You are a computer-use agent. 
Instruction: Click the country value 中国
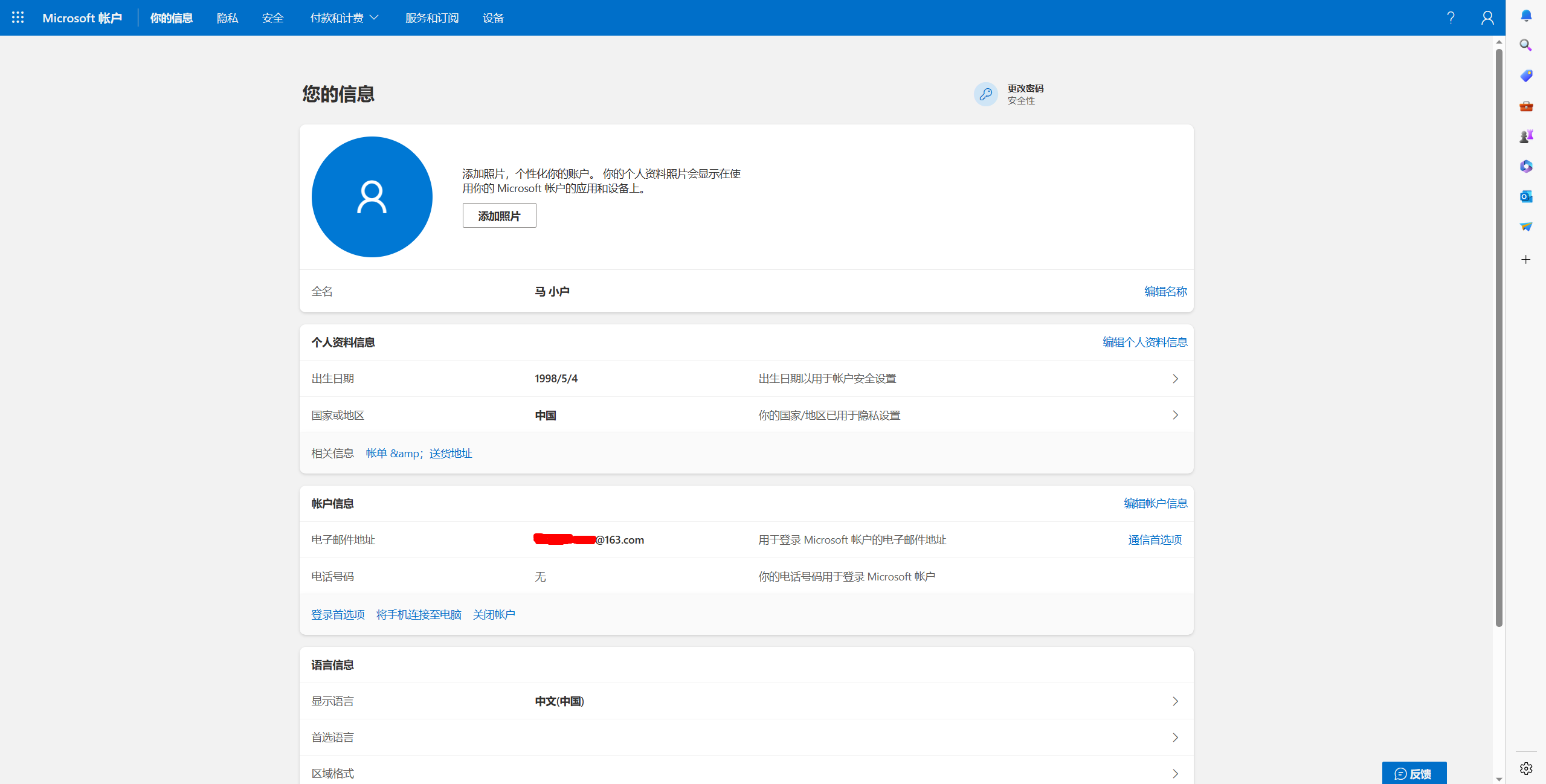(546, 416)
